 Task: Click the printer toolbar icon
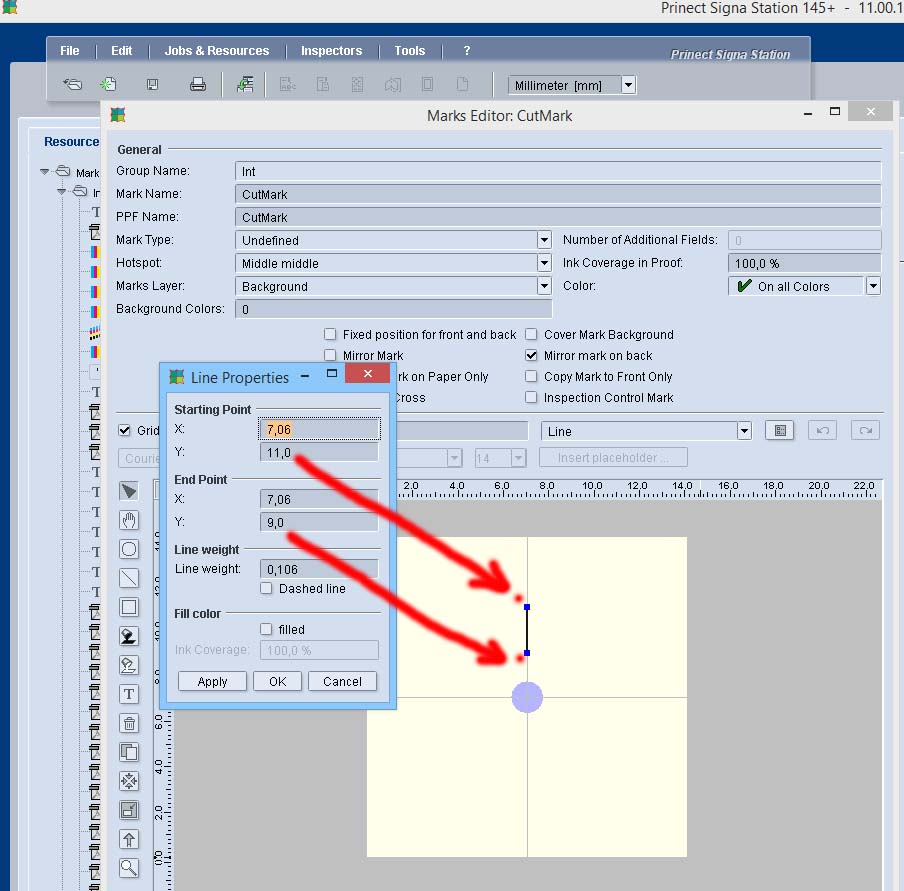[x=198, y=85]
